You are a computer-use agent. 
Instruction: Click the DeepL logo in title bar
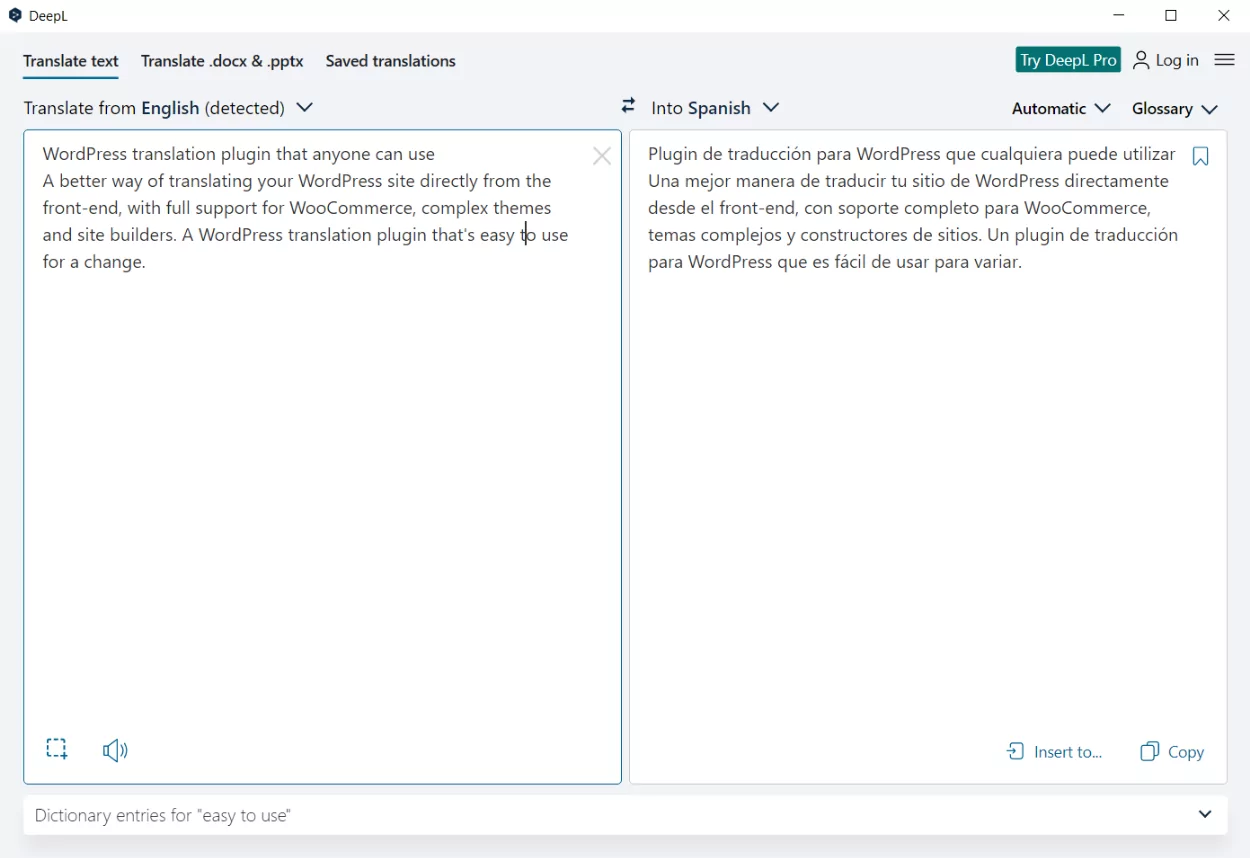[x=15, y=16]
